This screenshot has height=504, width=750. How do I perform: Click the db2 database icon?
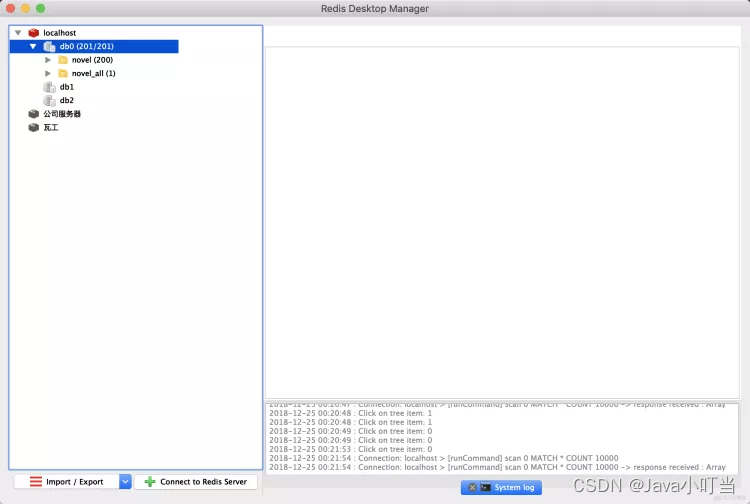pos(49,100)
